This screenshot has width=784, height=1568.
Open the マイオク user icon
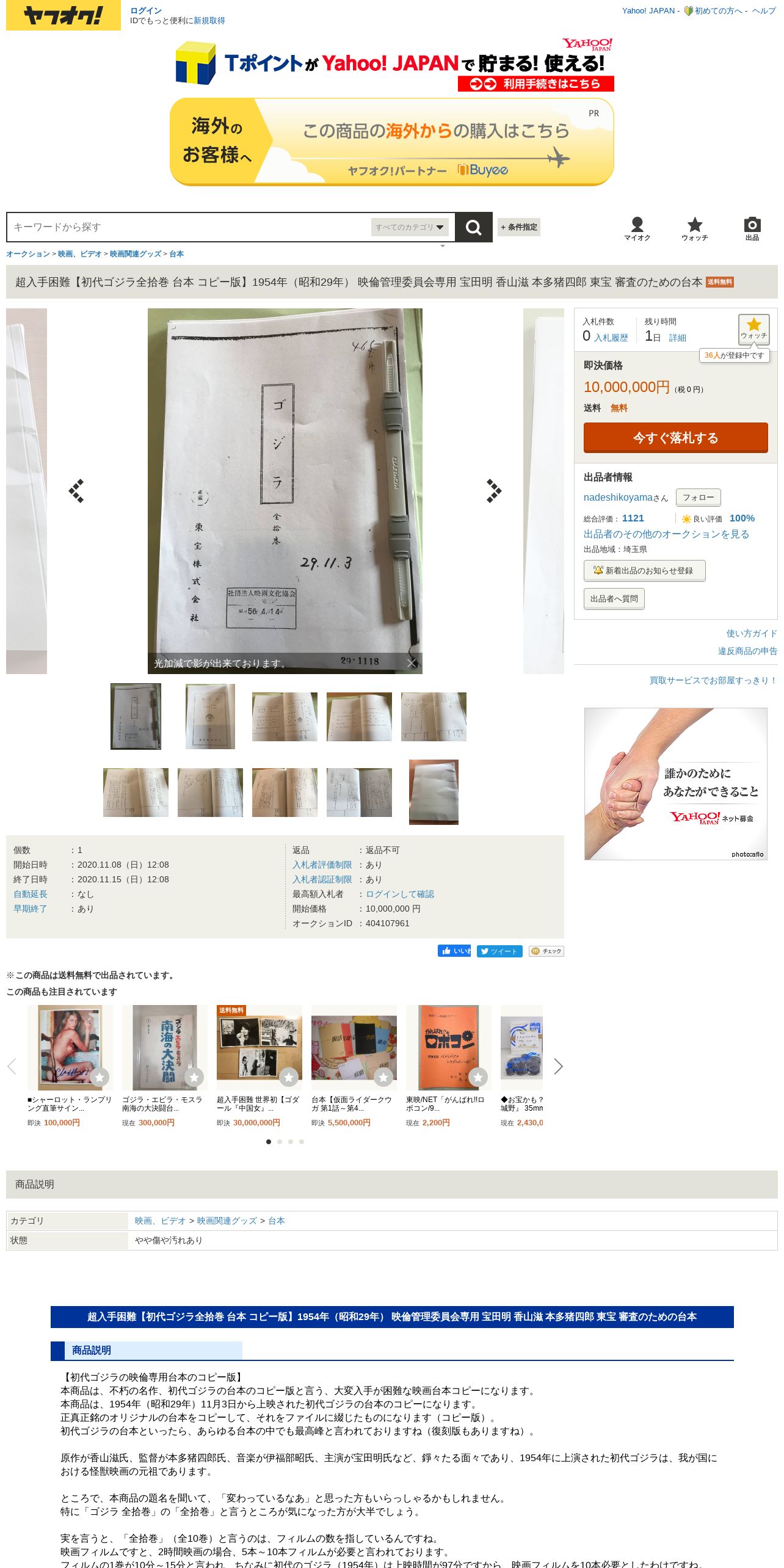pyautogui.click(x=637, y=229)
